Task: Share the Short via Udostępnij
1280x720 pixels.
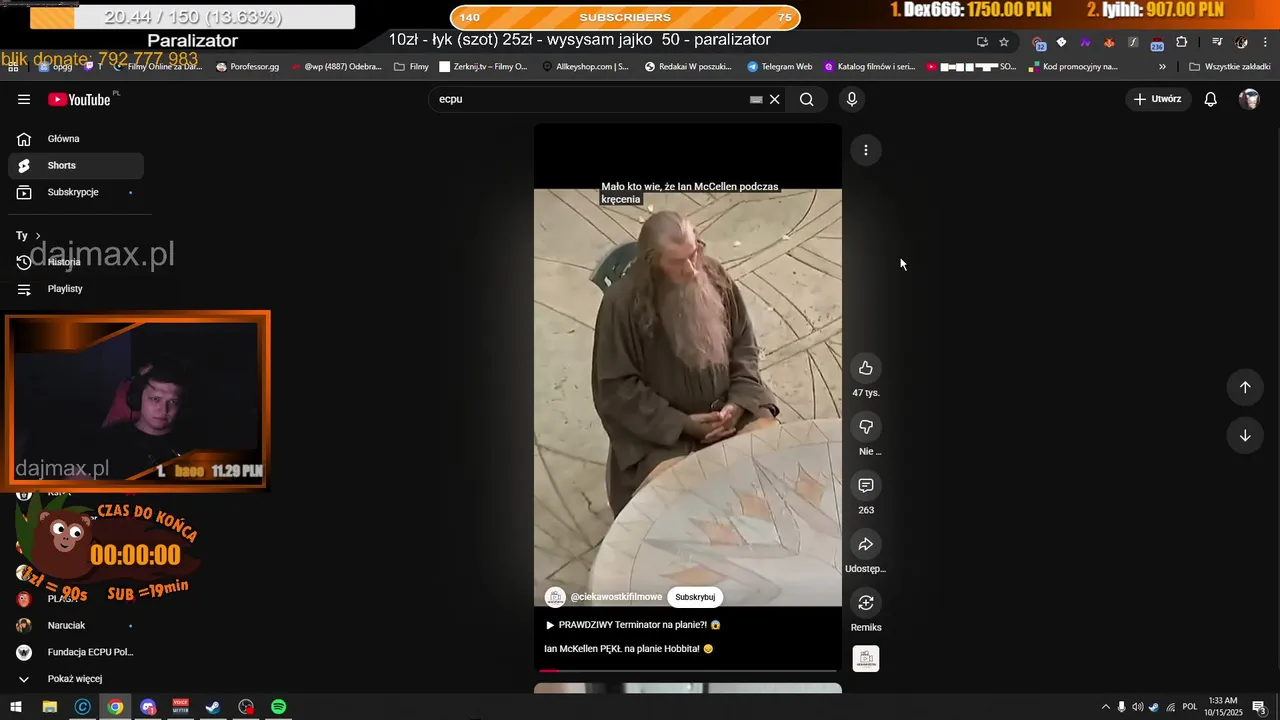Action: click(866, 544)
